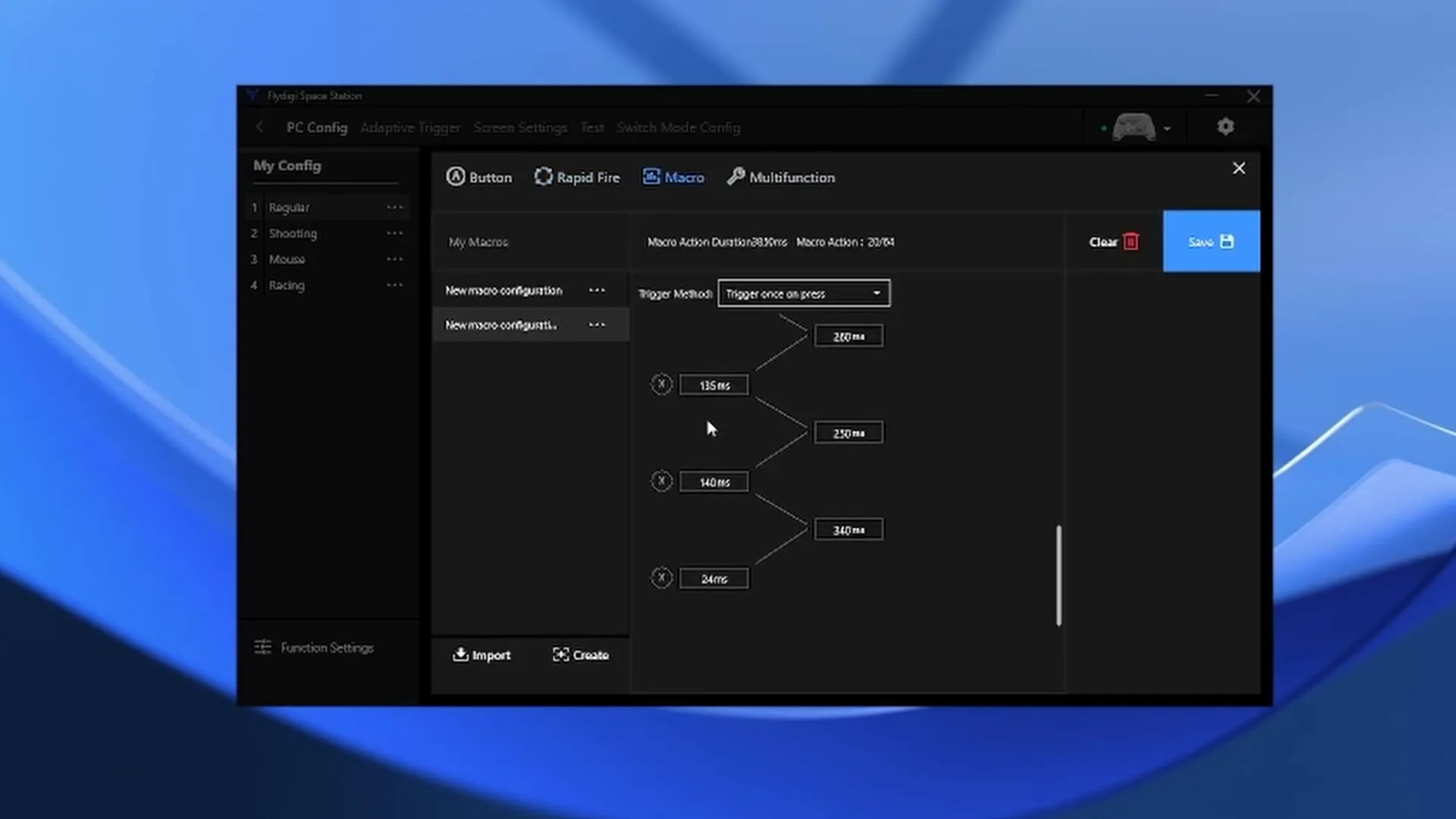
Task: Open options for the selected macro configuration
Action: (598, 325)
